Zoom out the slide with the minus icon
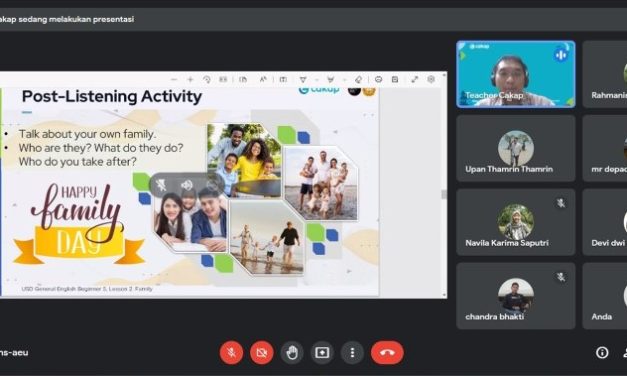 (x=174, y=80)
